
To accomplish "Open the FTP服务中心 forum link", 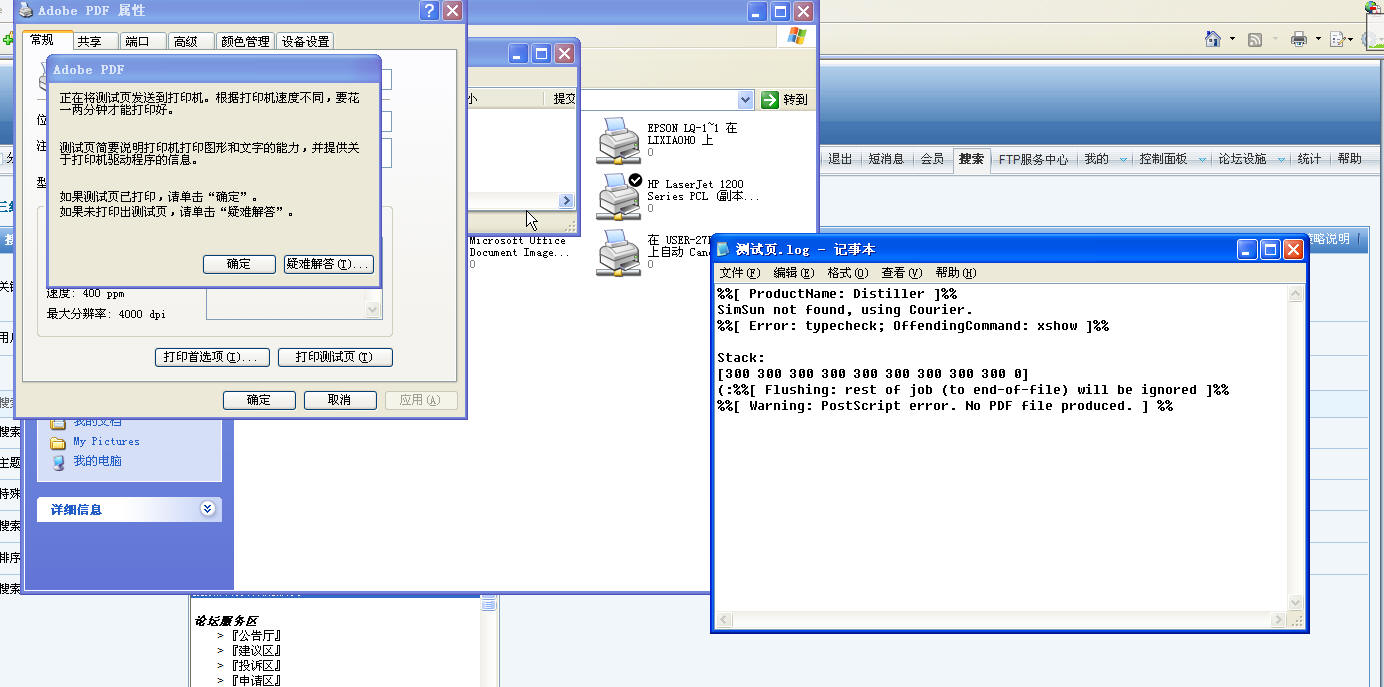I will (x=1033, y=159).
